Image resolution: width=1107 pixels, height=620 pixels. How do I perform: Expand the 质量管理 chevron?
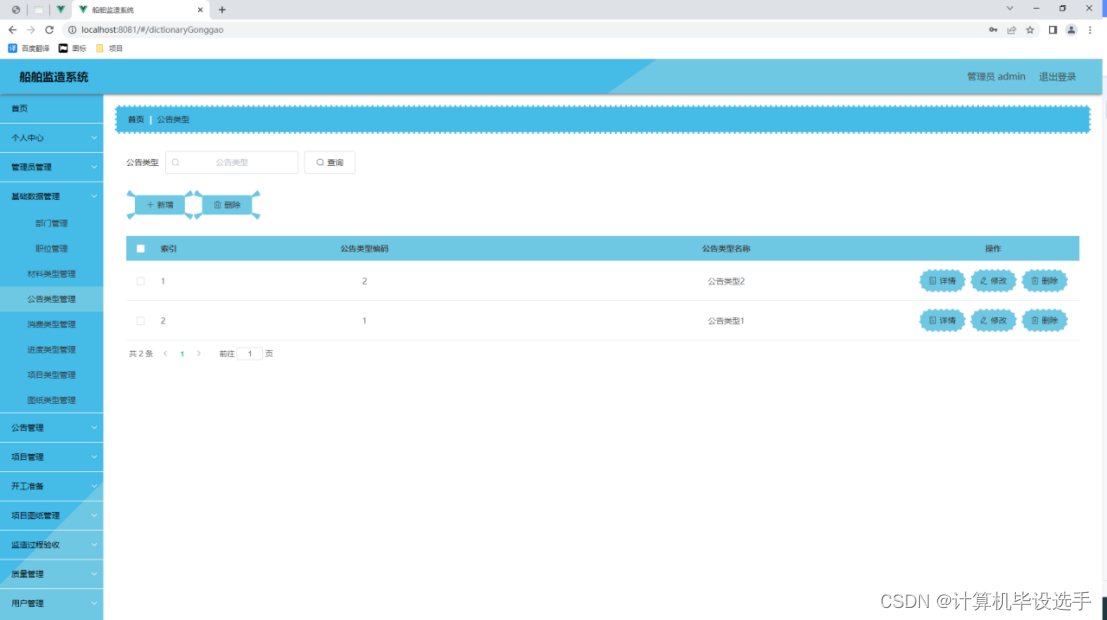(x=94, y=574)
